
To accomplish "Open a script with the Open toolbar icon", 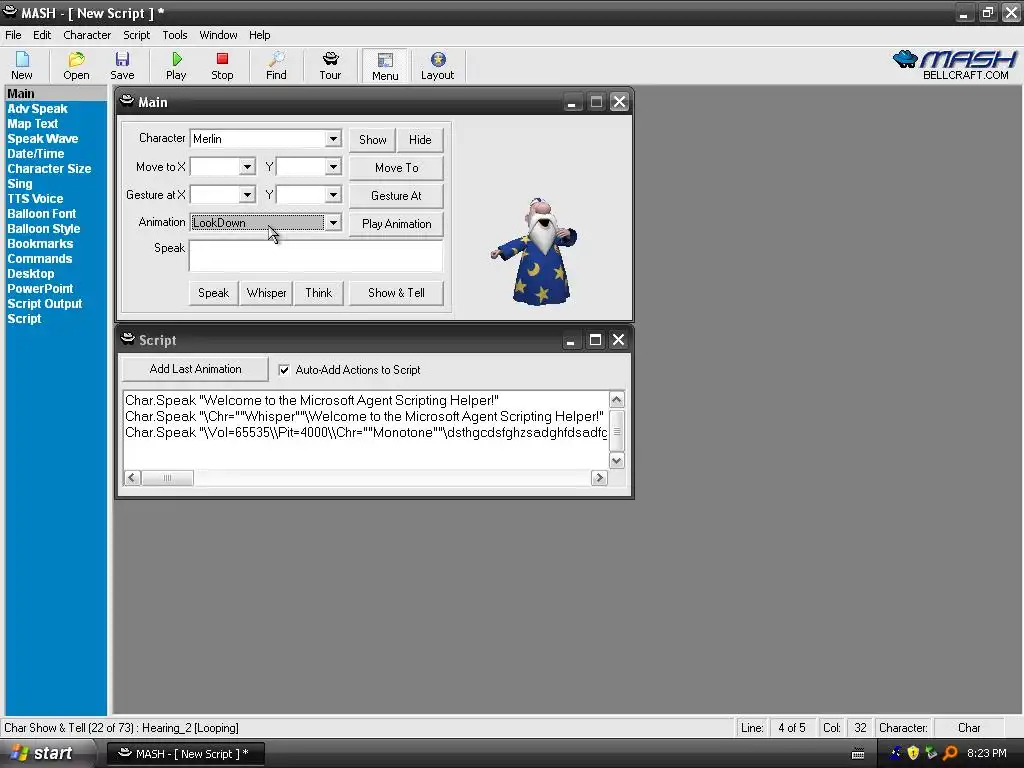I will [76, 65].
